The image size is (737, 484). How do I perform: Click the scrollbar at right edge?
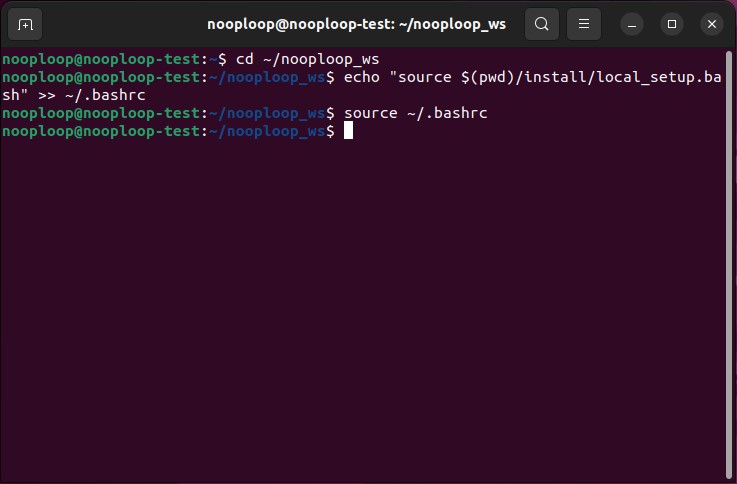730,260
